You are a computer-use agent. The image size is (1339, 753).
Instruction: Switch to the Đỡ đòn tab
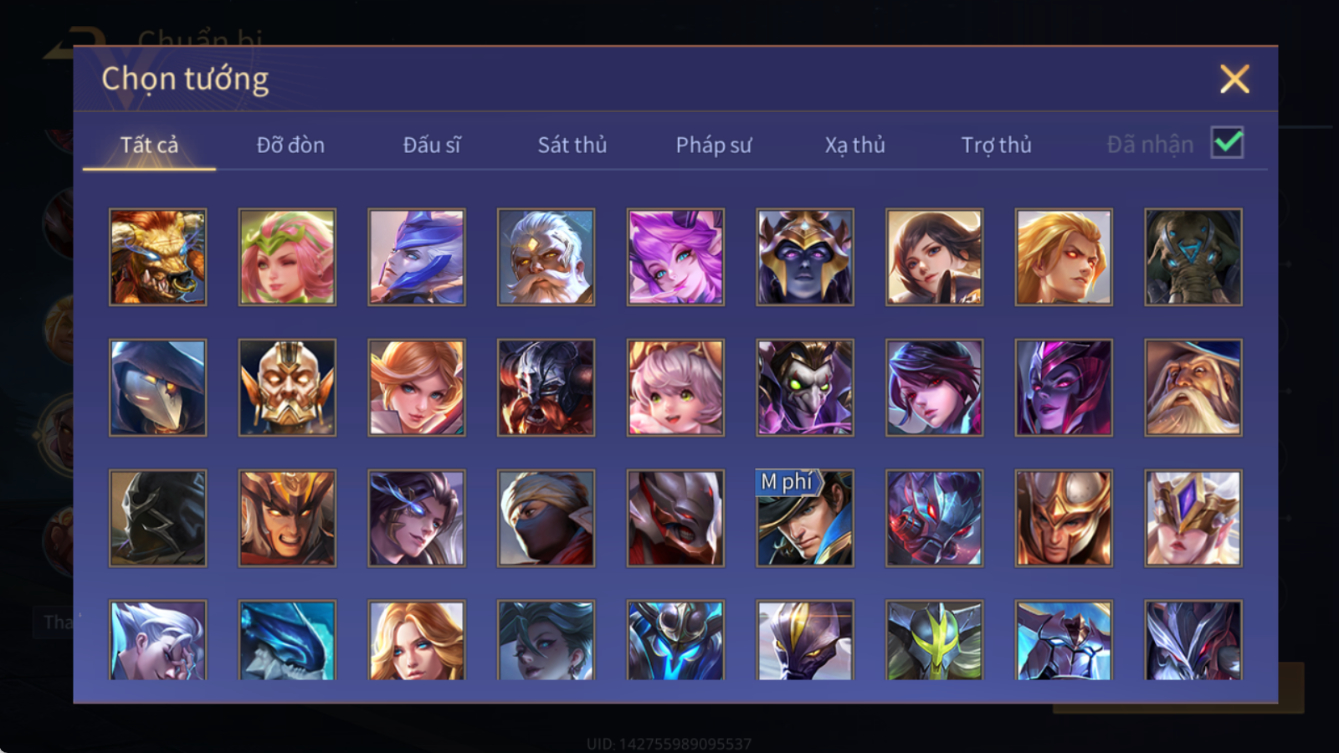(x=290, y=145)
